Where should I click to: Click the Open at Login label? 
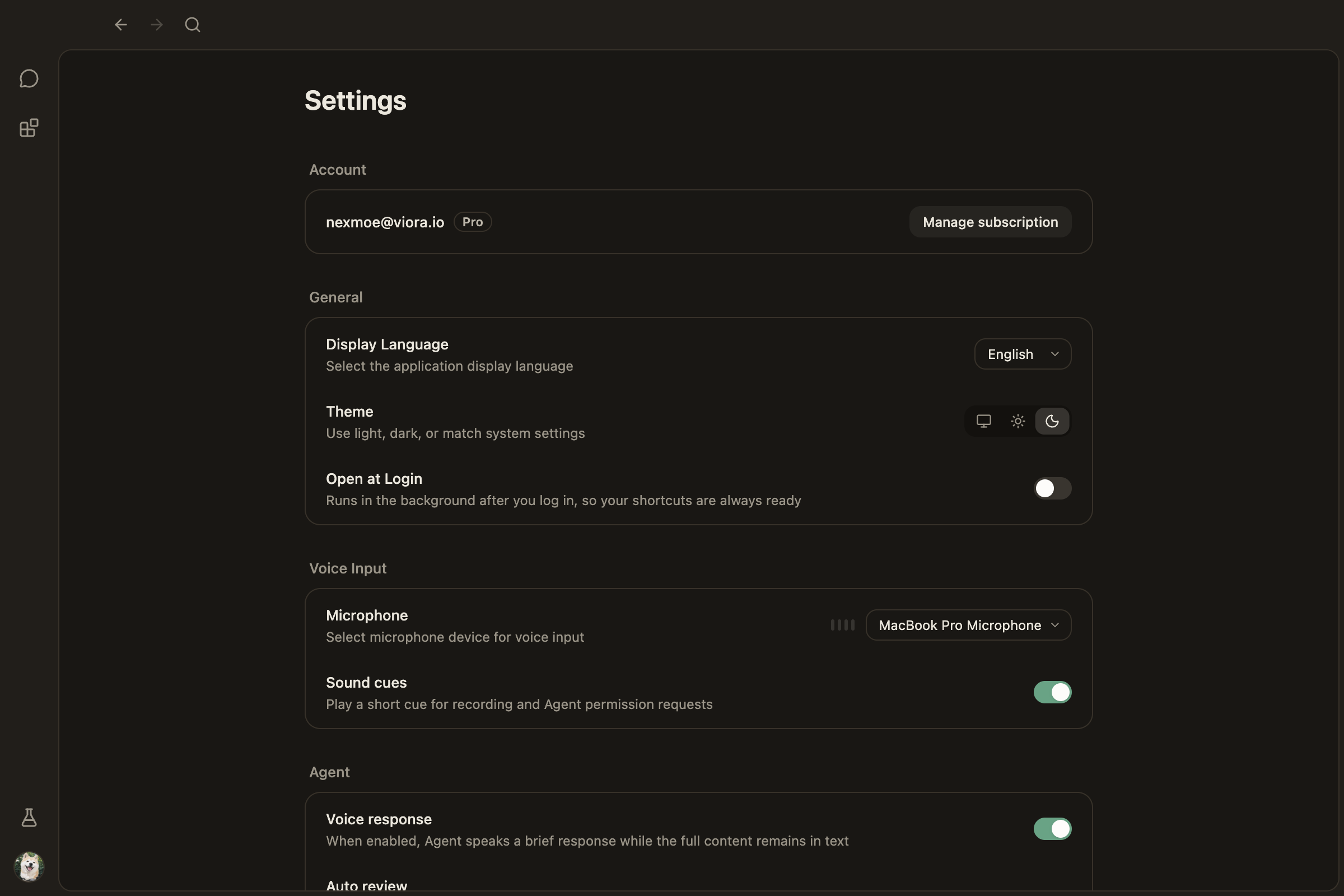click(x=374, y=479)
